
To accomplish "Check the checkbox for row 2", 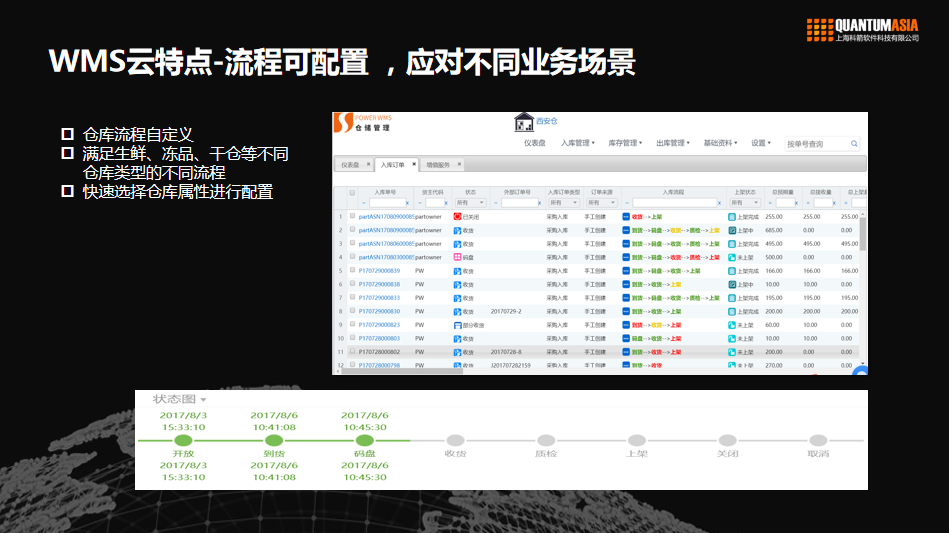I will [x=352, y=229].
